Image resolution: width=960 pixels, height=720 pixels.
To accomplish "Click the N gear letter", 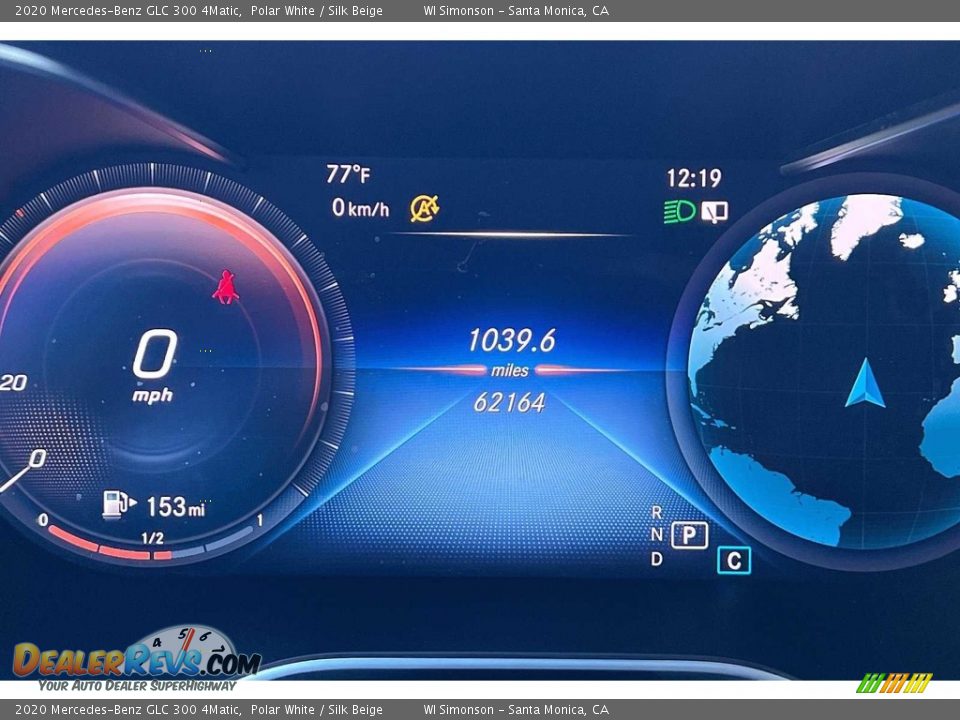I will point(656,534).
